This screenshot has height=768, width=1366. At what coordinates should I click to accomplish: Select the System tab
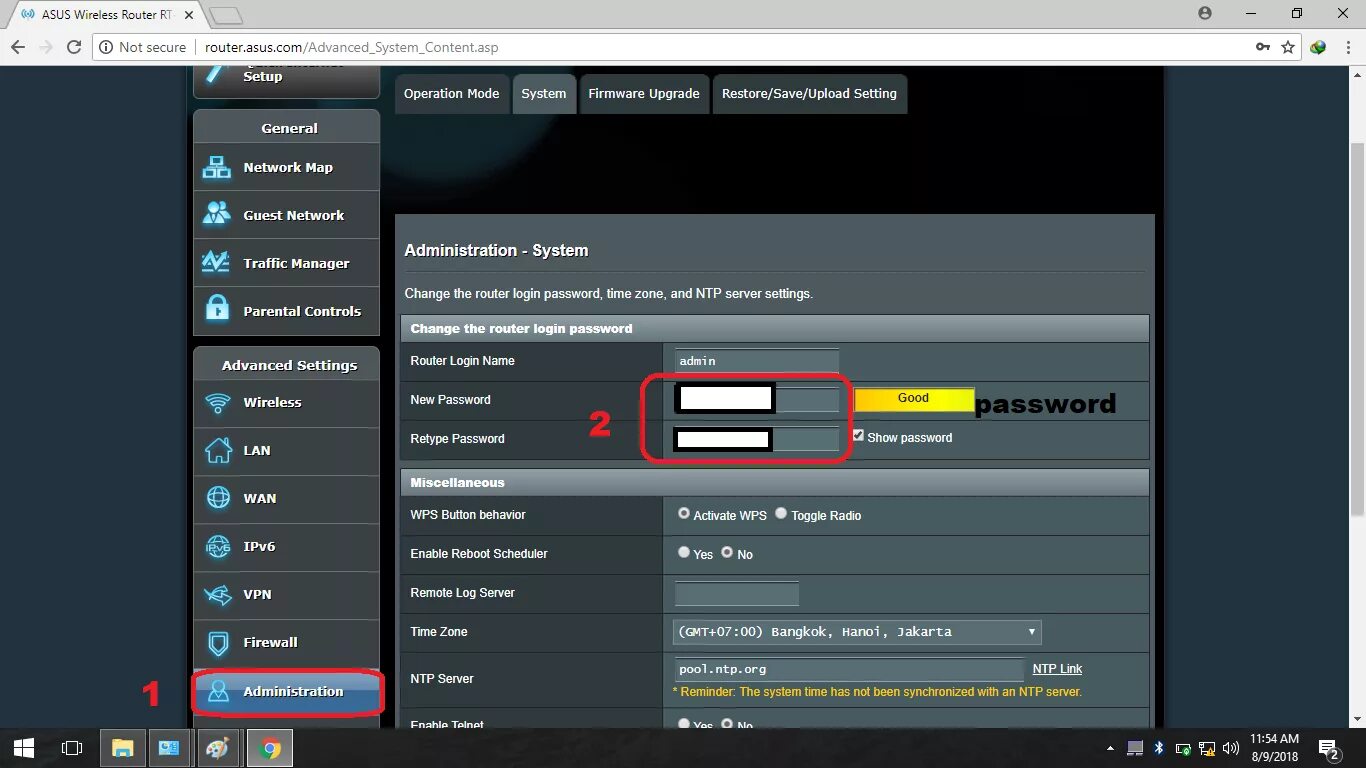click(544, 94)
